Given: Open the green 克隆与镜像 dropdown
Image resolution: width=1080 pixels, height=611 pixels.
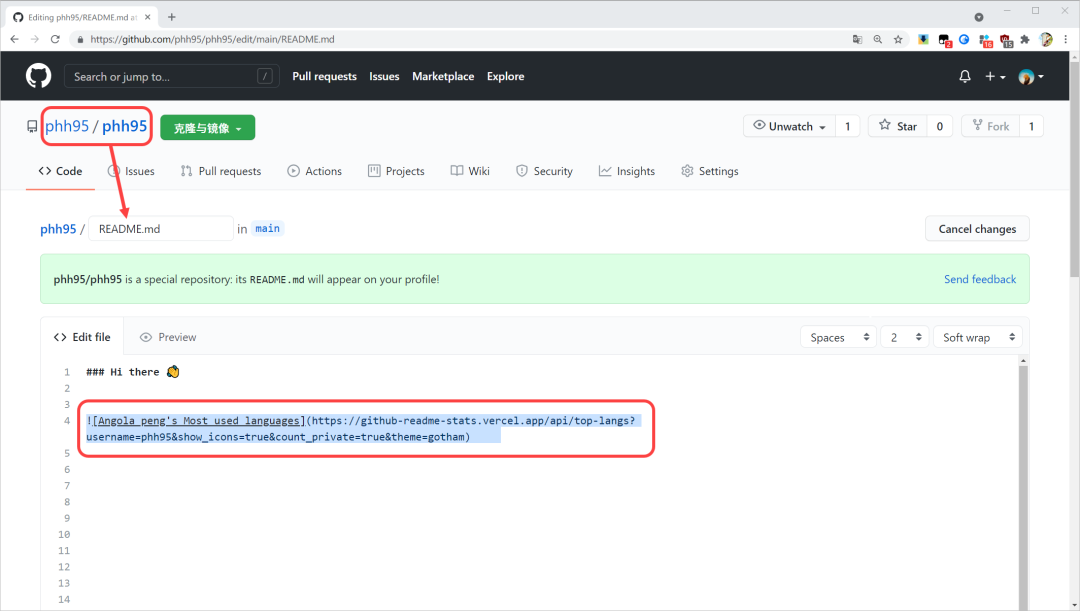Looking at the screenshot, I should click(x=207, y=127).
